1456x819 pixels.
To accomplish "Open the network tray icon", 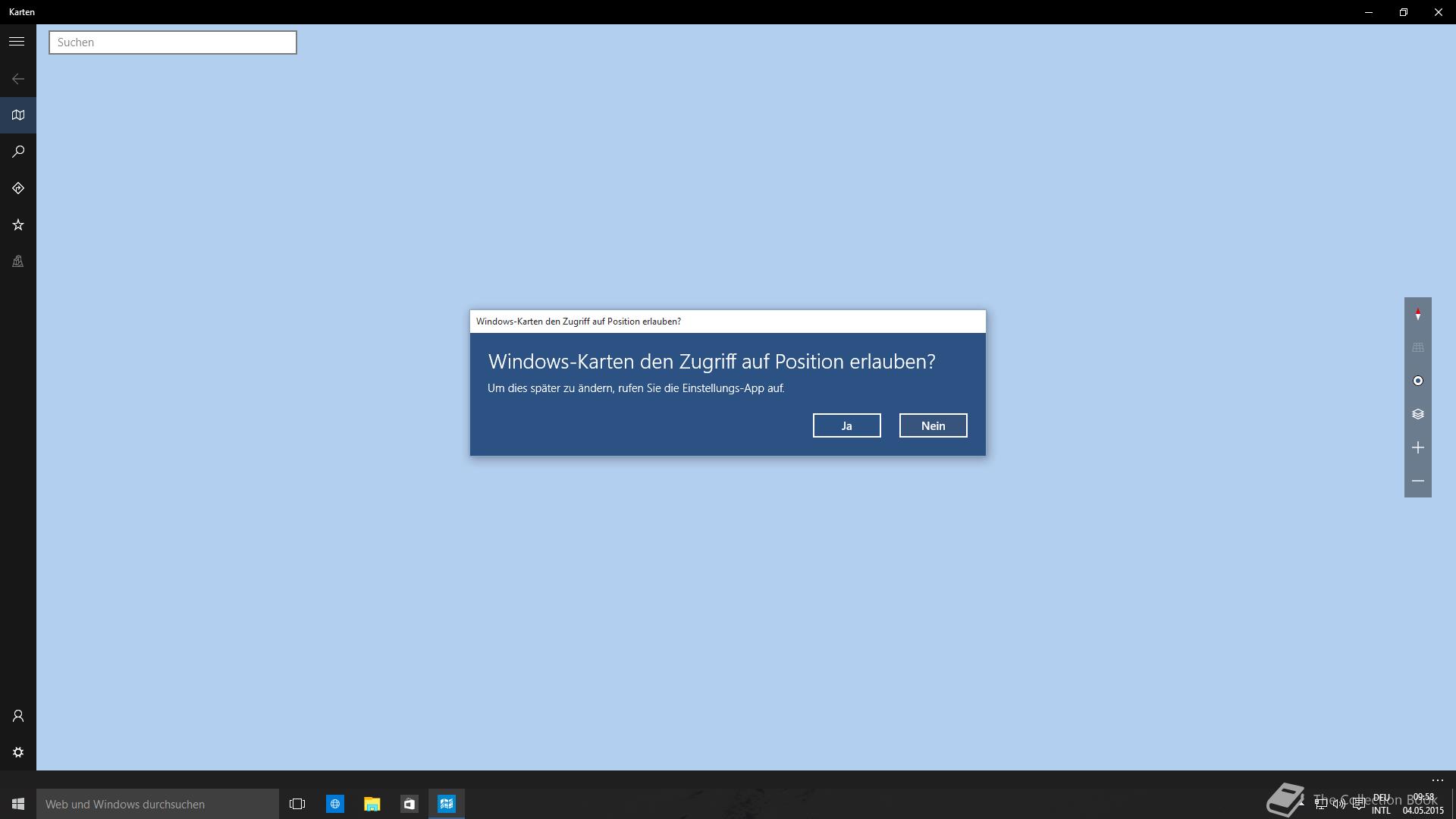I will pos(1321,804).
